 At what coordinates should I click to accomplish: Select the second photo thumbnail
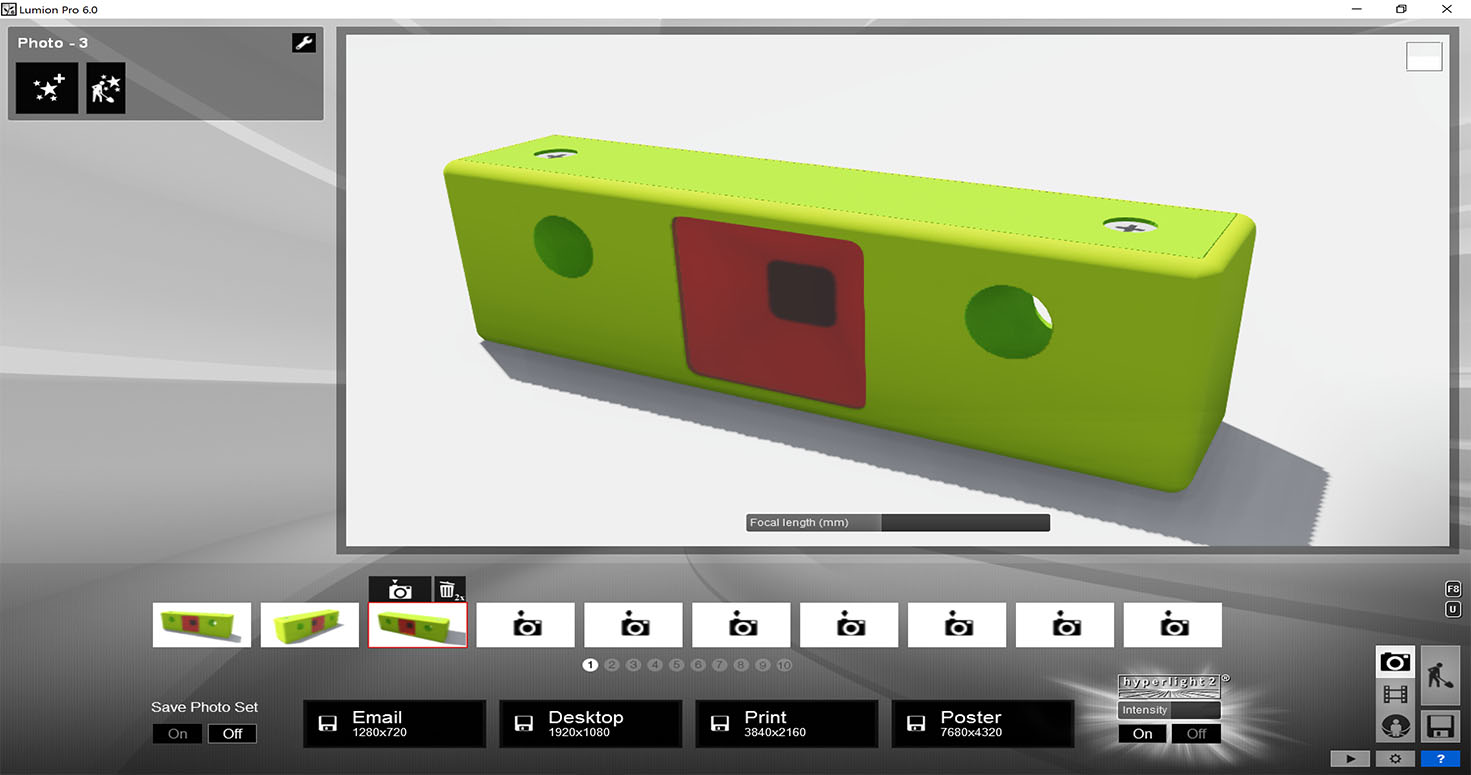[310, 625]
